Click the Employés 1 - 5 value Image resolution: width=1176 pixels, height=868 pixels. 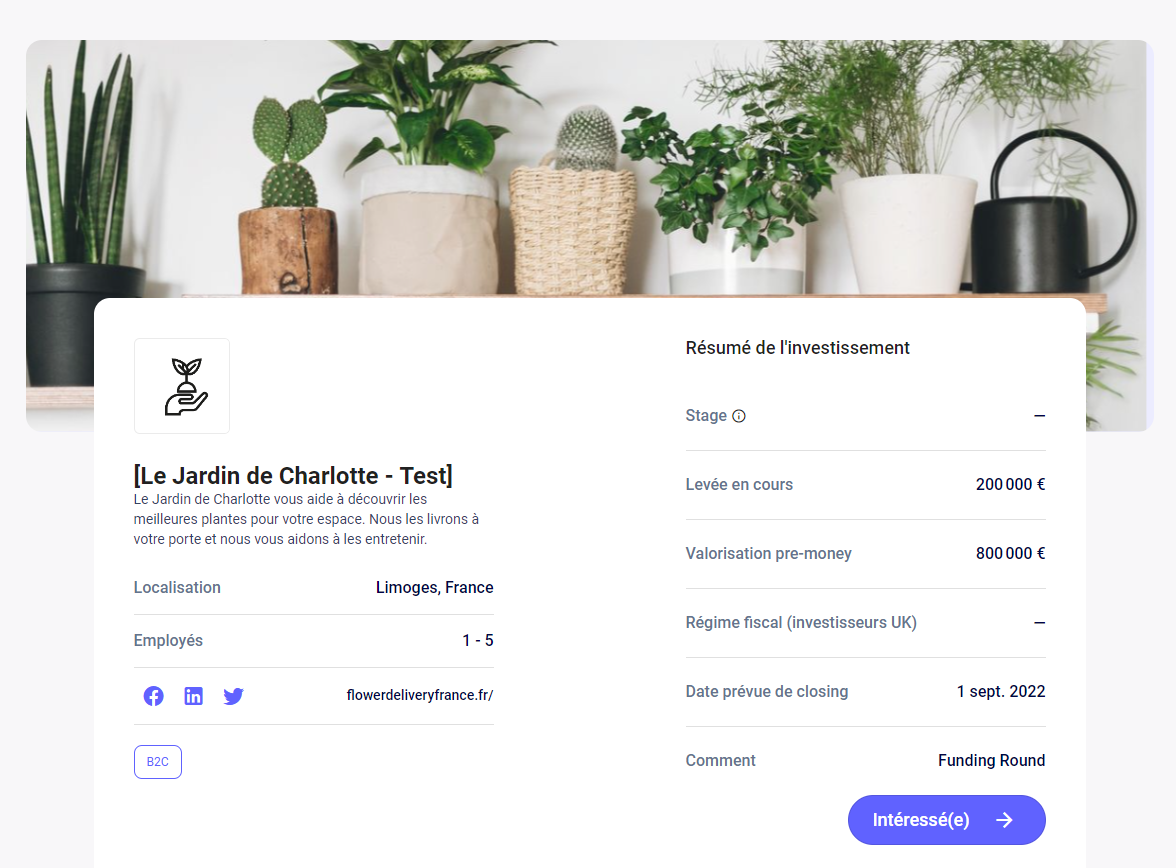(478, 641)
